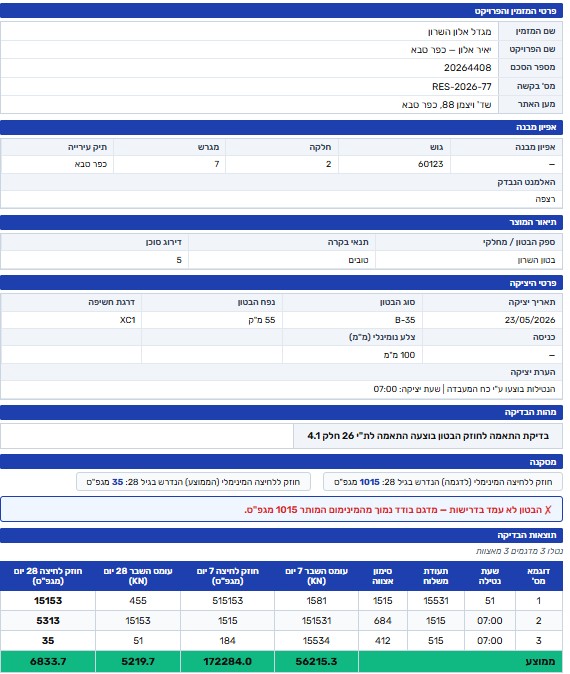570x674 pixels.
Task: Click agreement number 20264408
Action: coord(467,68)
